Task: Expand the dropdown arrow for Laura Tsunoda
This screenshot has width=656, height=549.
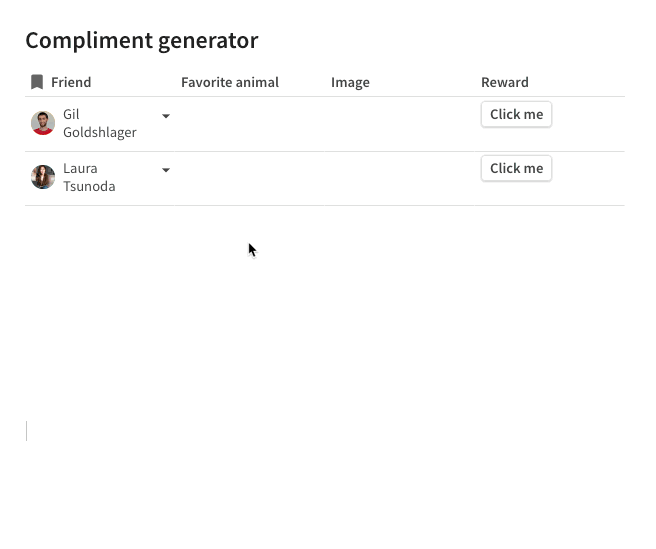Action: 166,170
